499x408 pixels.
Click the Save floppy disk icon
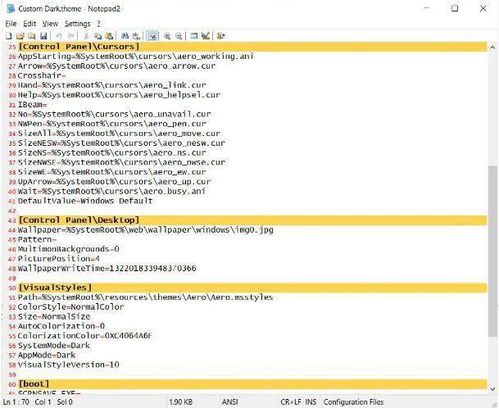click(x=43, y=36)
